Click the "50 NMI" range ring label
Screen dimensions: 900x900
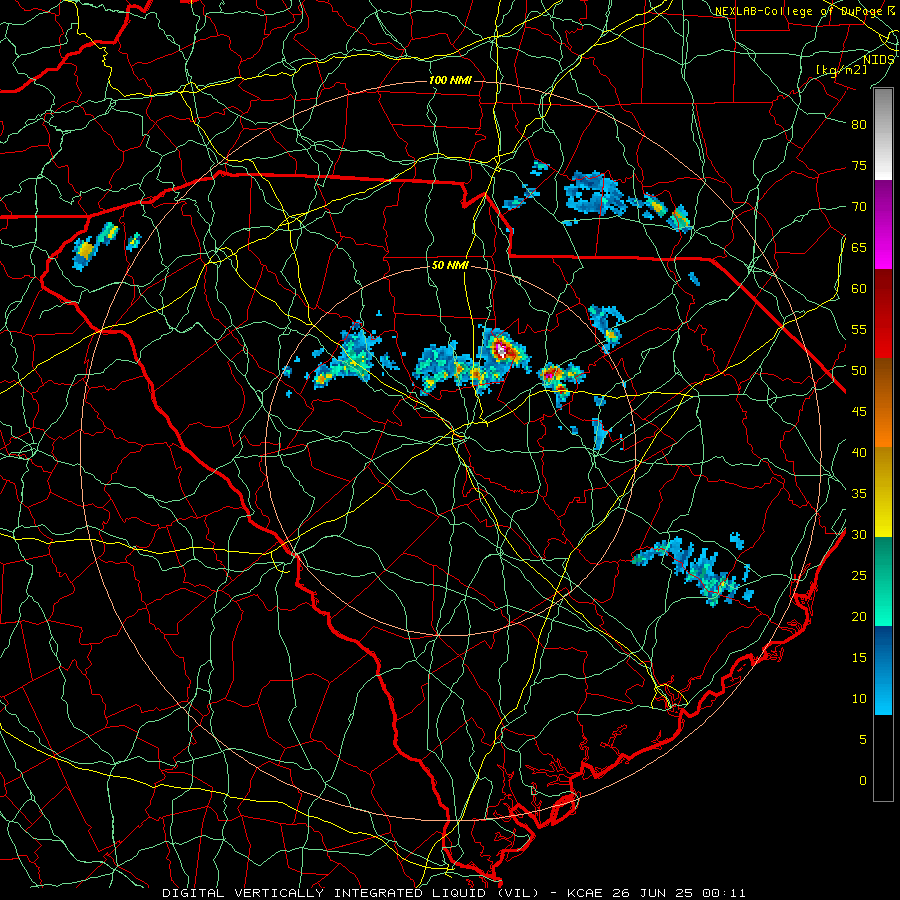[x=450, y=265]
